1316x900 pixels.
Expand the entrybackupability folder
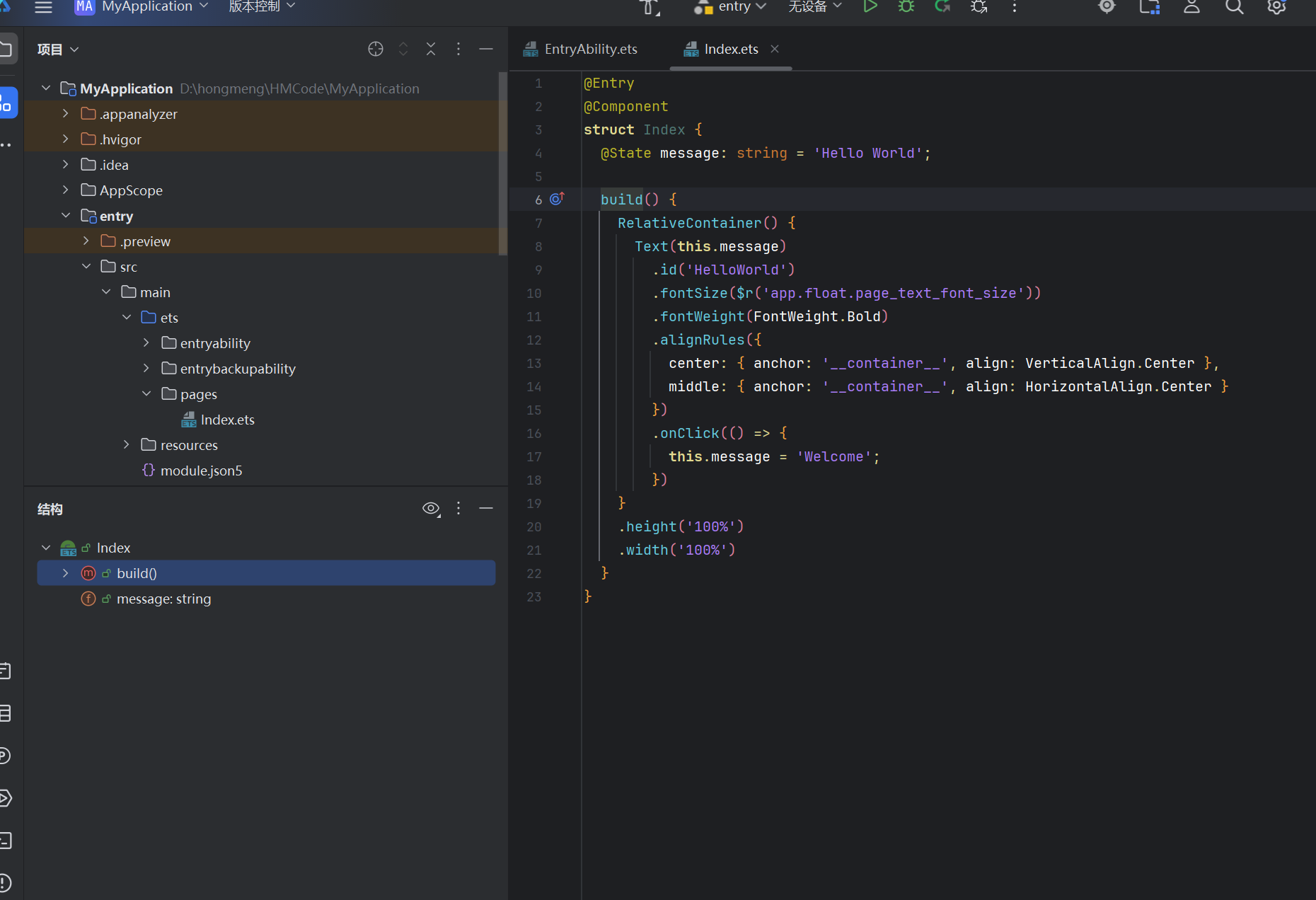[x=146, y=368]
